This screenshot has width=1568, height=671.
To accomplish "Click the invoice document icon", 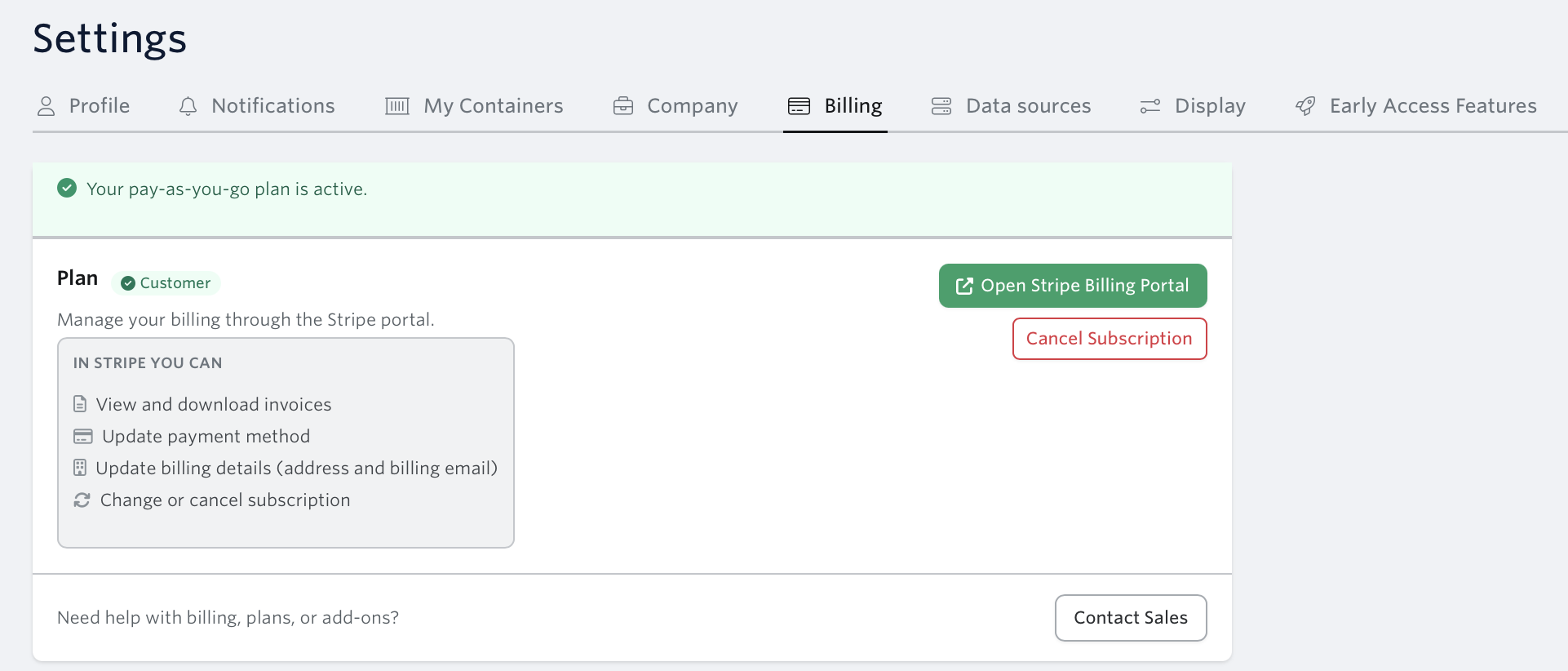I will tap(80, 404).
